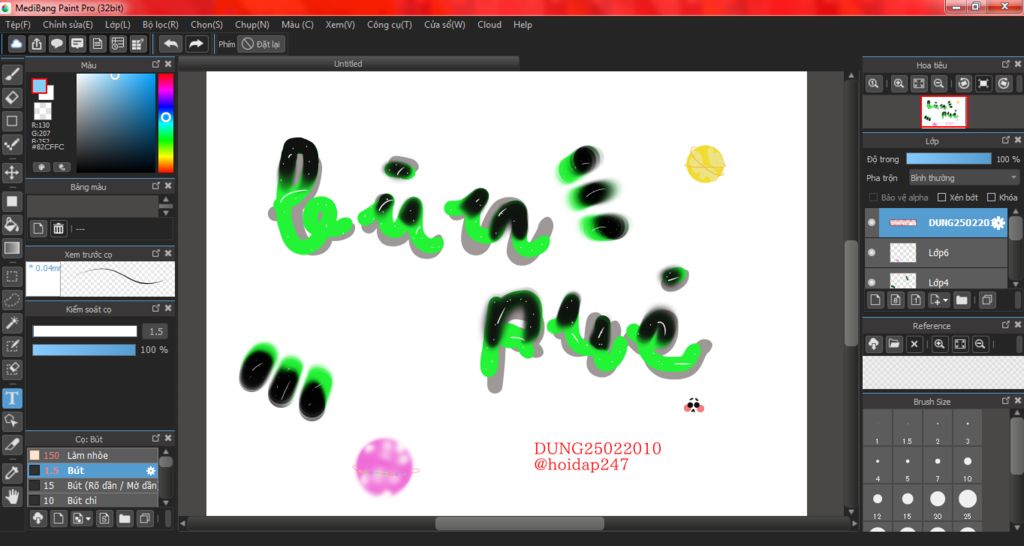Pop out the Lớp layer panel

point(1006,140)
